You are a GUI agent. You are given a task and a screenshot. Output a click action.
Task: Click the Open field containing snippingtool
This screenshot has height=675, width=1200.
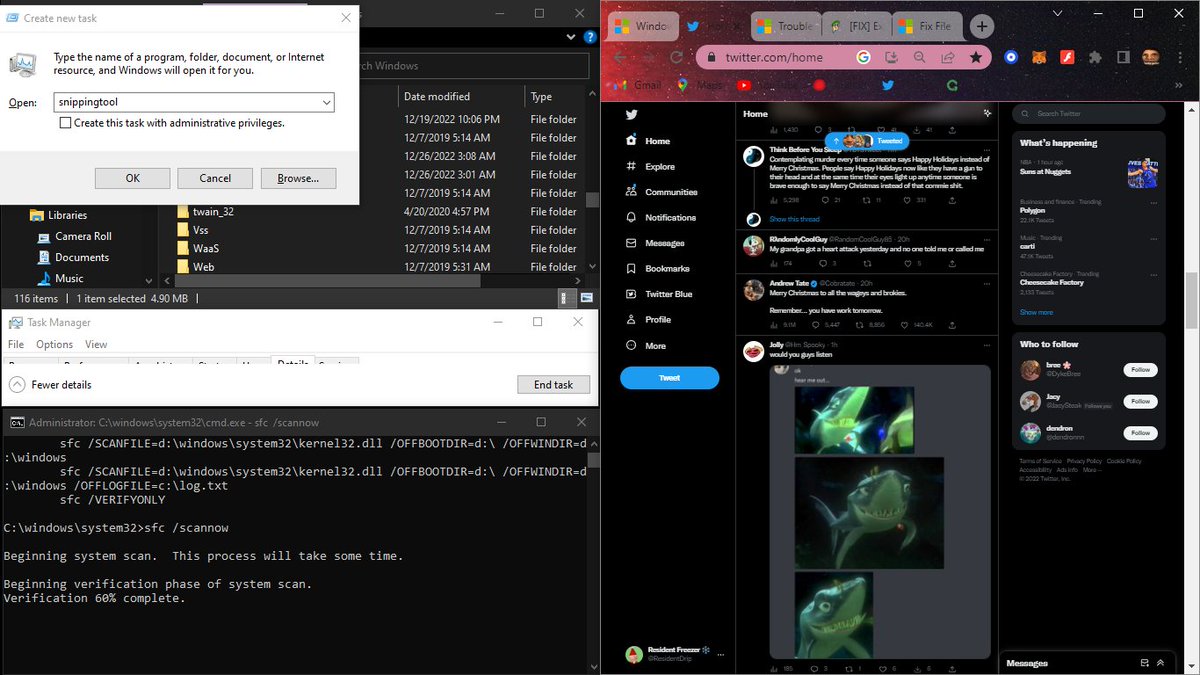point(194,102)
